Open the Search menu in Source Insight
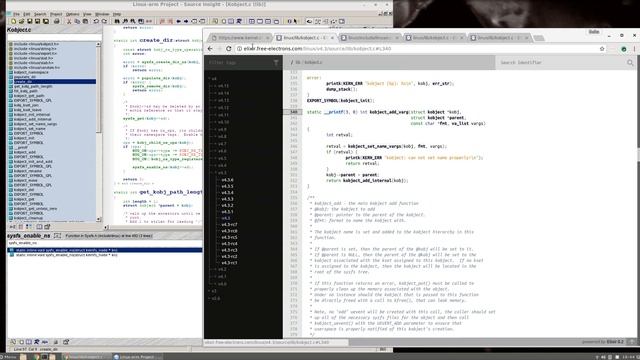This screenshot has width=640, height=360. [40, 14]
